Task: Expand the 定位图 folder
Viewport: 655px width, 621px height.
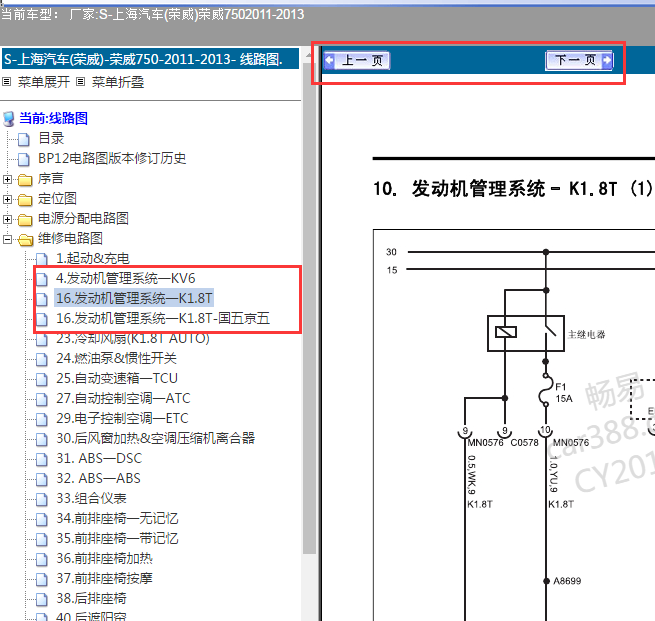Action: (x=7, y=199)
